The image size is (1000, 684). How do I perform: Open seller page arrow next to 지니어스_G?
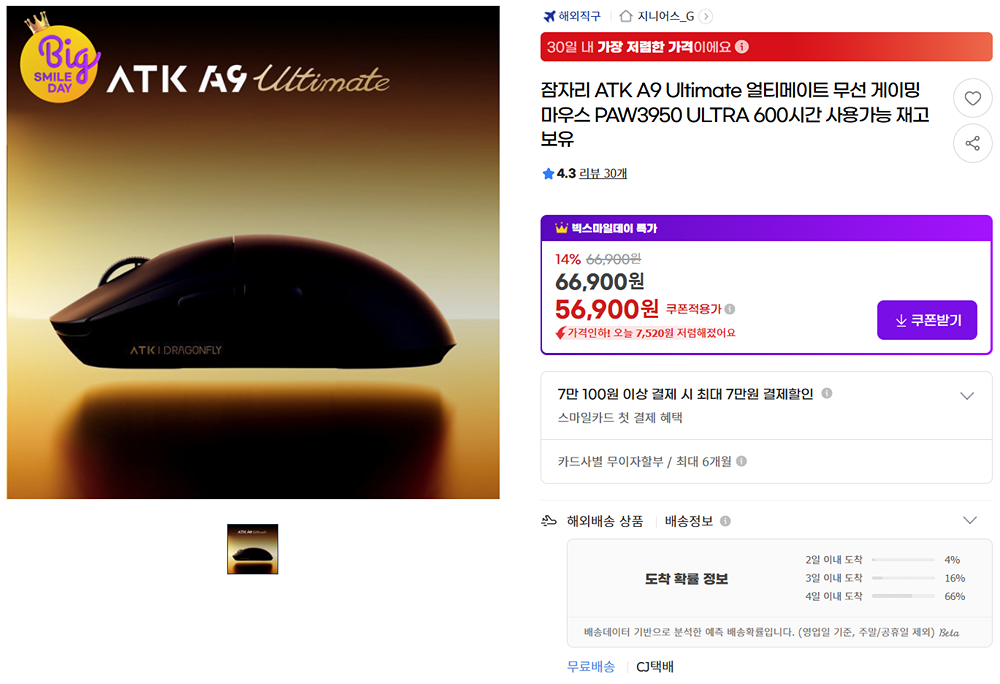click(705, 17)
